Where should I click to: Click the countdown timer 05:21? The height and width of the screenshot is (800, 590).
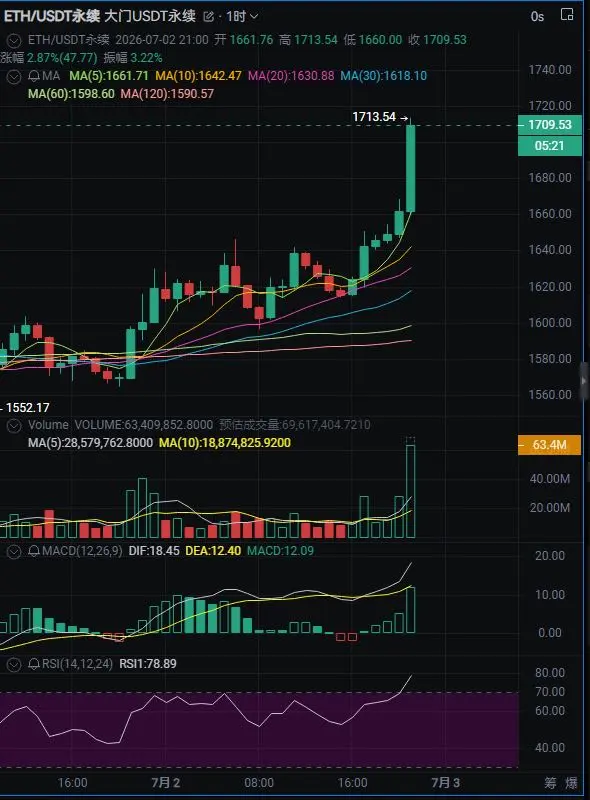550,146
